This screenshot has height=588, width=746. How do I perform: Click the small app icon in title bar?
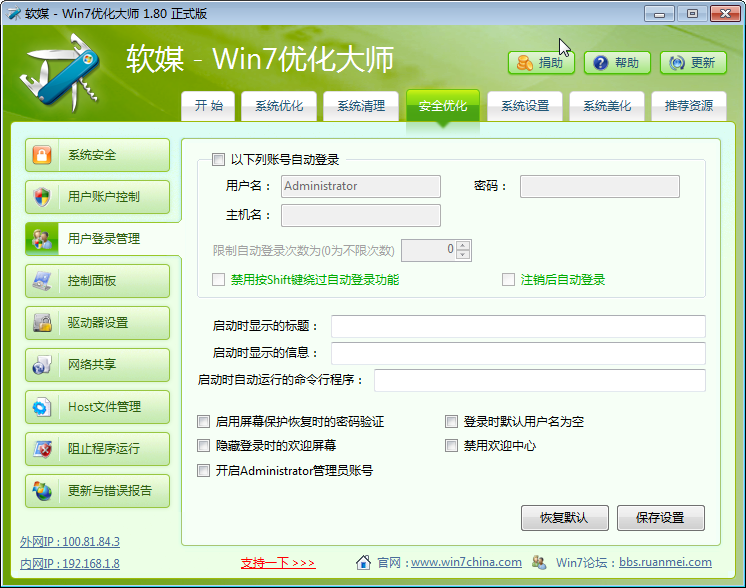pyautogui.click(x=14, y=13)
